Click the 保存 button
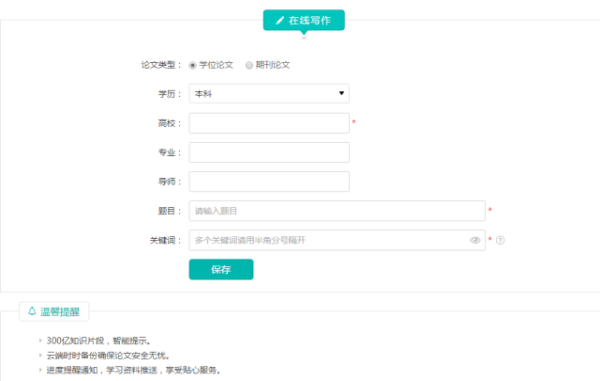 (x=221, y=269)
